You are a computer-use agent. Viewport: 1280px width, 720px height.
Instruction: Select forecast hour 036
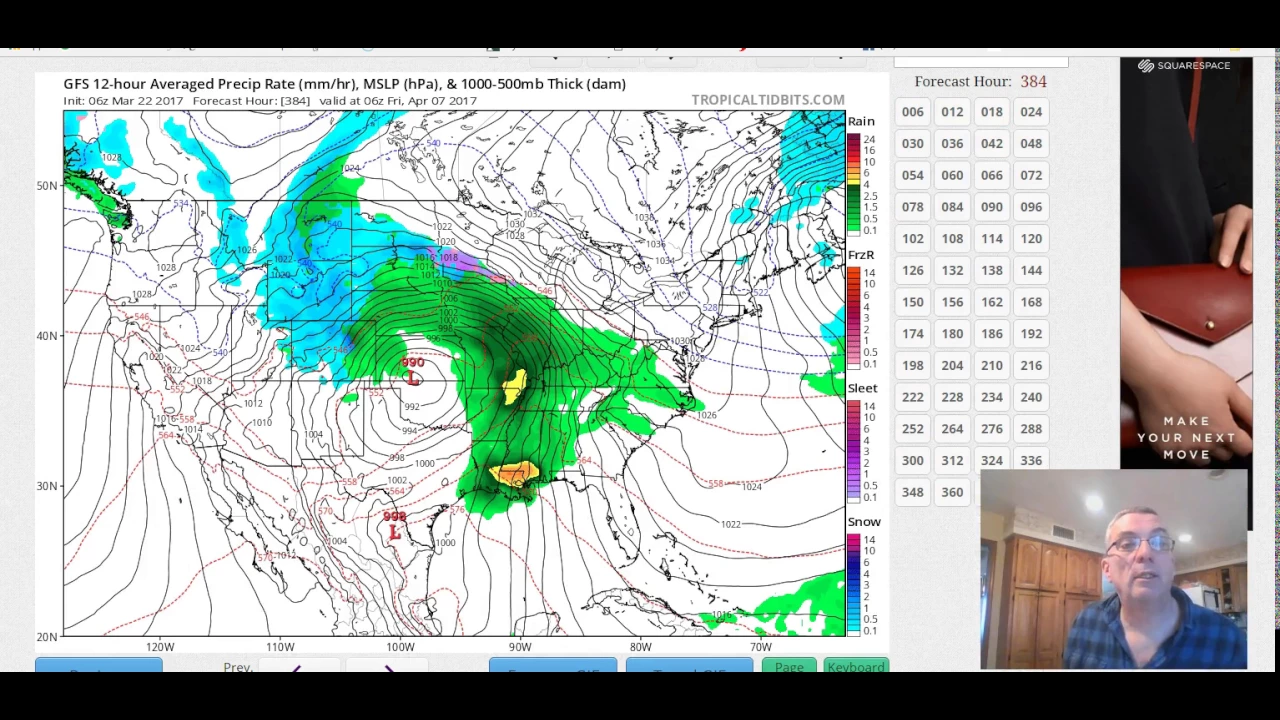click(952, 144)
